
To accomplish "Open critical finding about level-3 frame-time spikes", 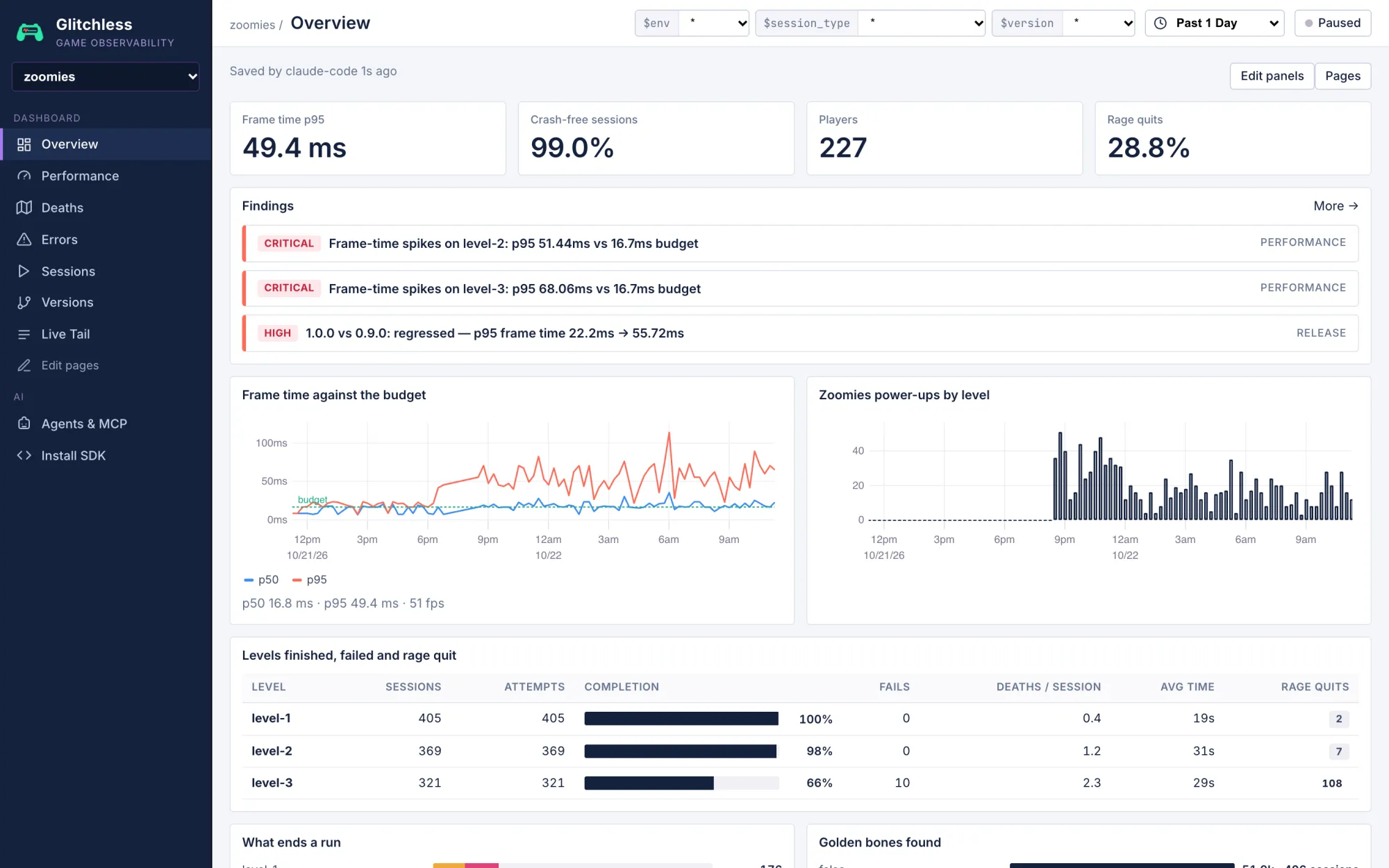I will (800, 288).
